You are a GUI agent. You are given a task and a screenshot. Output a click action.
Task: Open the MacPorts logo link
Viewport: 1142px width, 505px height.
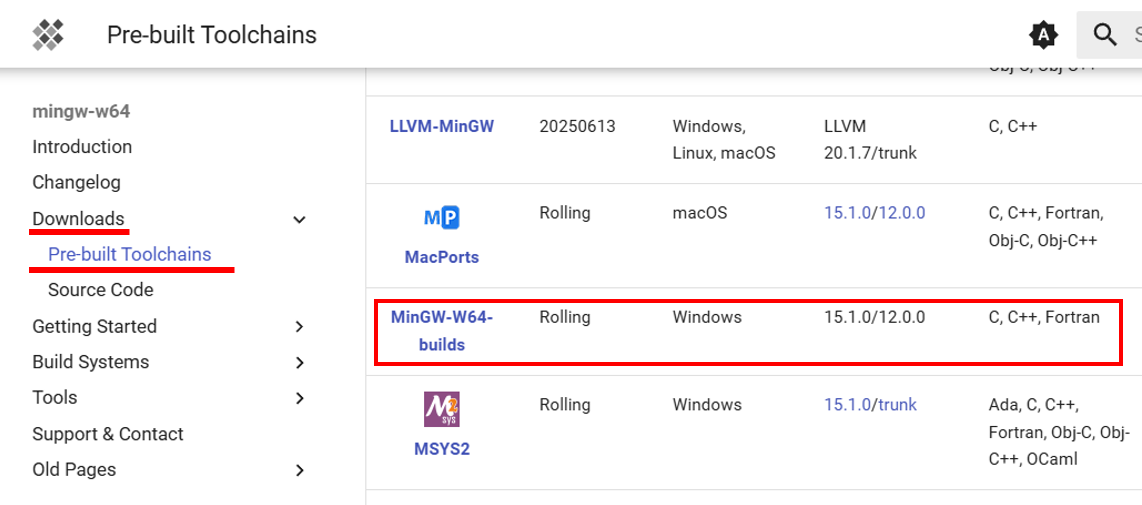[441, 217]
